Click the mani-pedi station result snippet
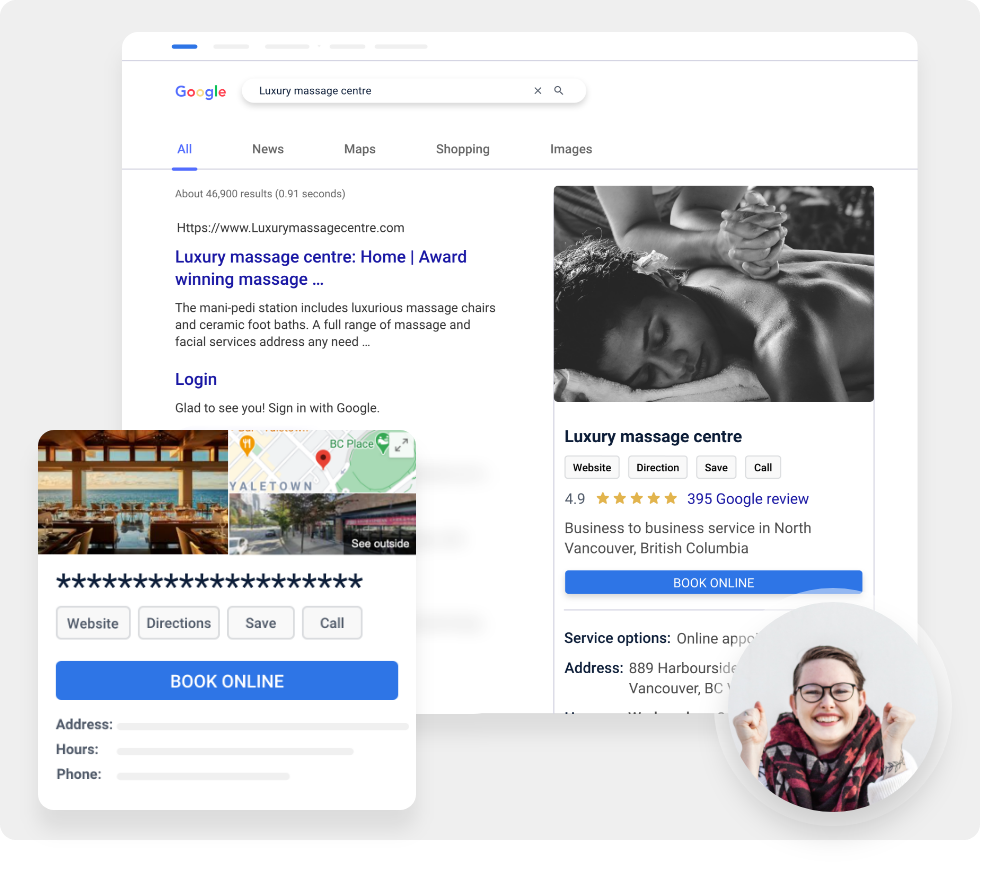The height and width of the screenshot is (877, 983). coord(335,325)
